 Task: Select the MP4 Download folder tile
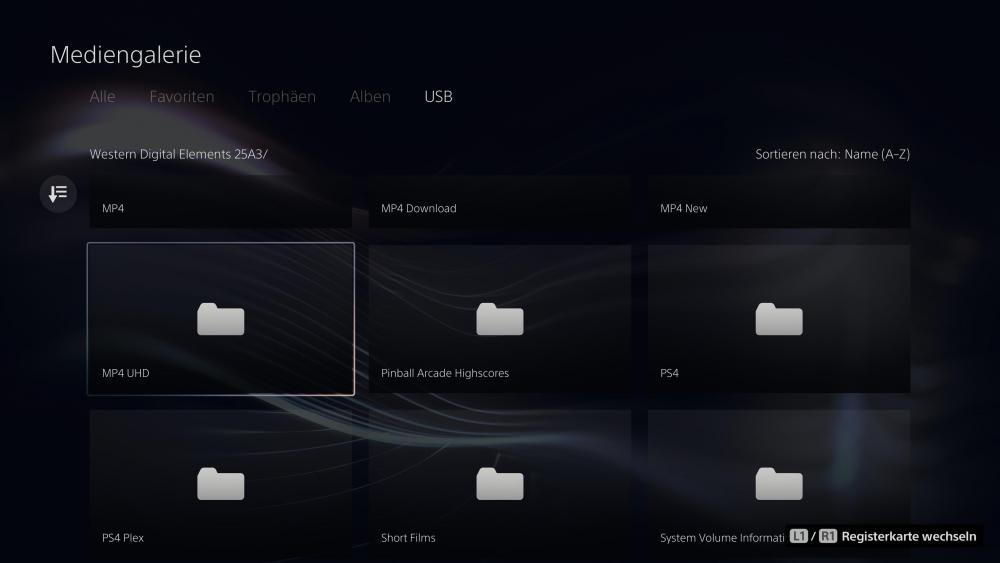pos(500,204)
